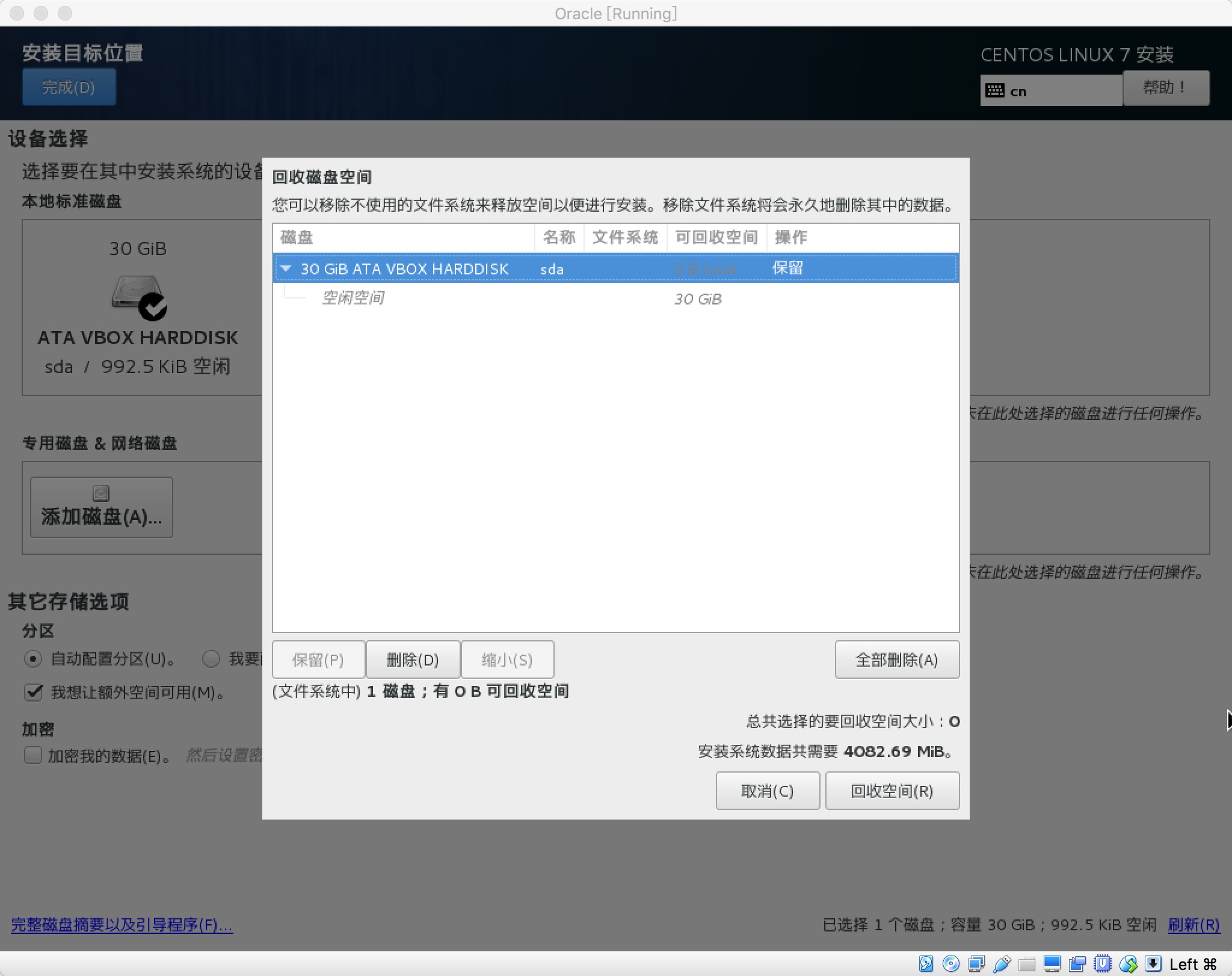1232x976 pixels.
Task: Click the Refresh (刷新(R)) link
Action: point(1194,924)
